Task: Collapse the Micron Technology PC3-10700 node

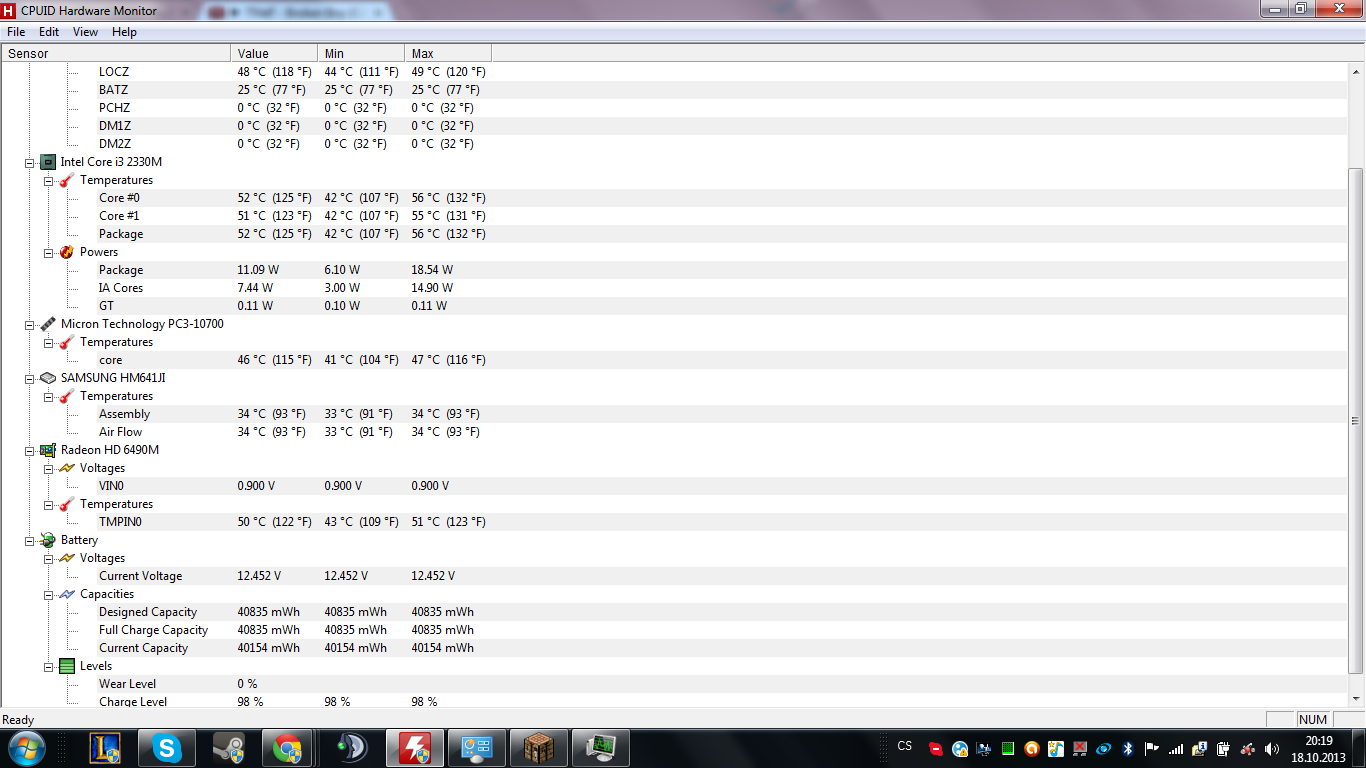Action: coord(29,324)
